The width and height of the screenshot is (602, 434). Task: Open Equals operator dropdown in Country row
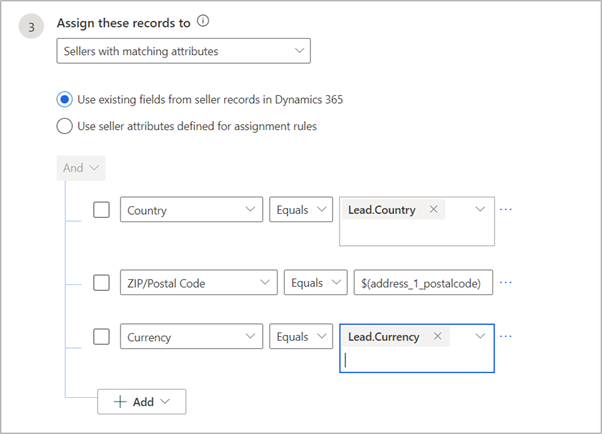point(301,210)
